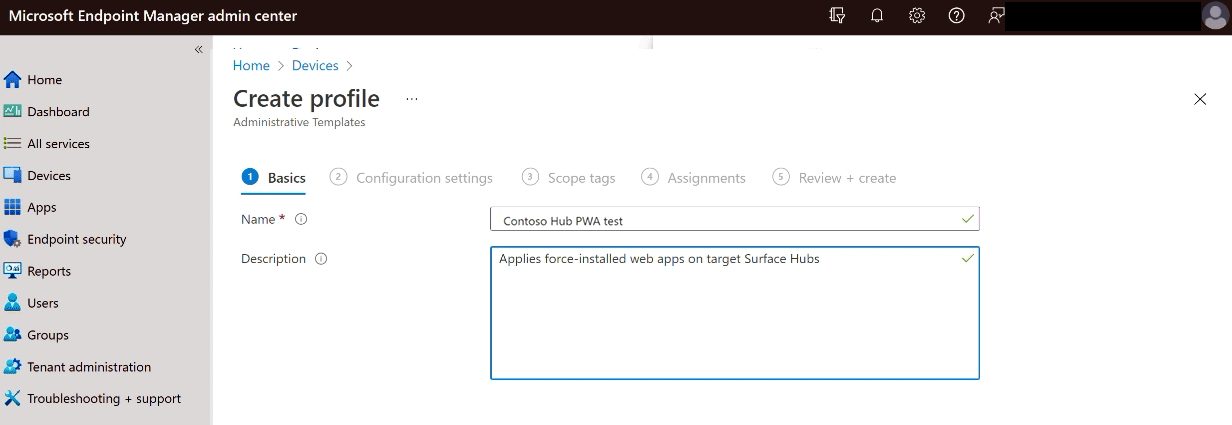Open the Cloud Shell icon in header
This screenshot has height=425, width=1232.
point(838,16)
